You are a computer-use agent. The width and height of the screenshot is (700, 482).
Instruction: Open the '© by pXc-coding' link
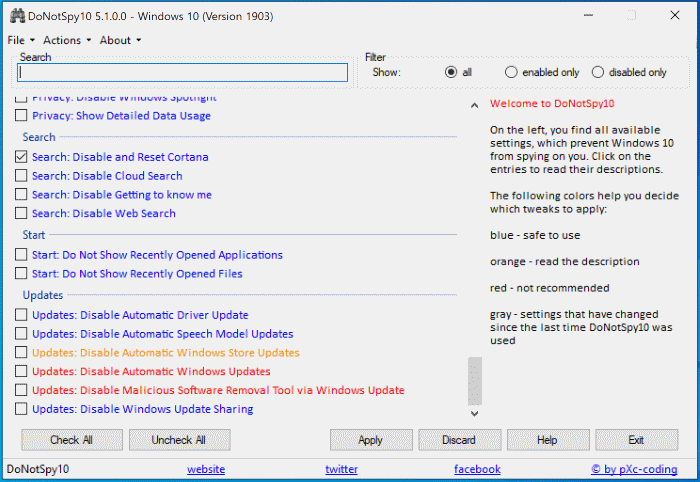click(634, 469)
